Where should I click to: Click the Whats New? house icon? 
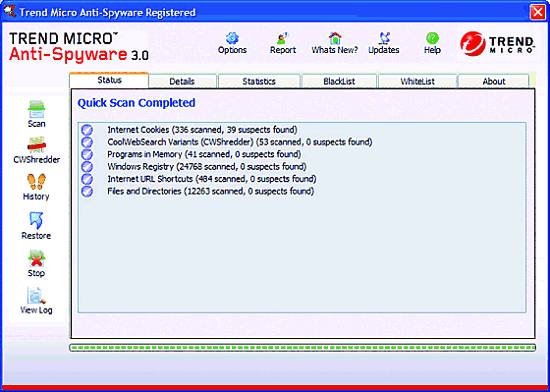pos(335,38)
